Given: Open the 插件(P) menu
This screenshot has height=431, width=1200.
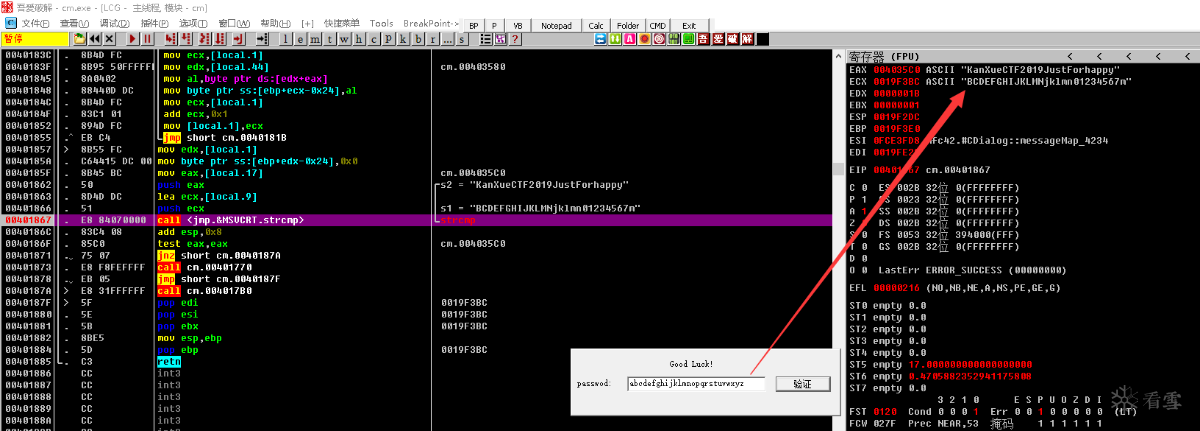Looking at the screenshot, I should click(x=157, y=23).
